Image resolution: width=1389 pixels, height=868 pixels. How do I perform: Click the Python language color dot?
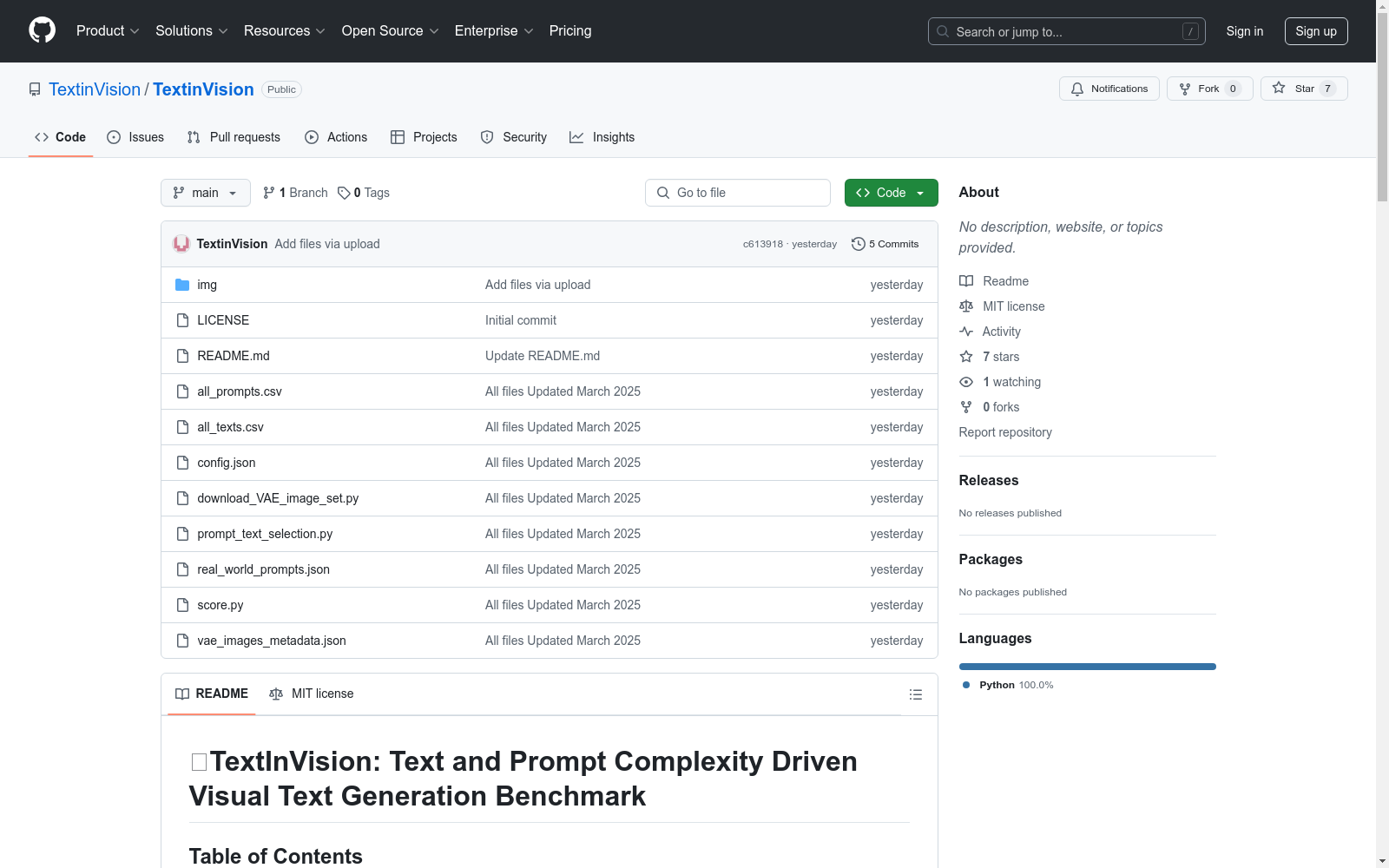[966, 685]
